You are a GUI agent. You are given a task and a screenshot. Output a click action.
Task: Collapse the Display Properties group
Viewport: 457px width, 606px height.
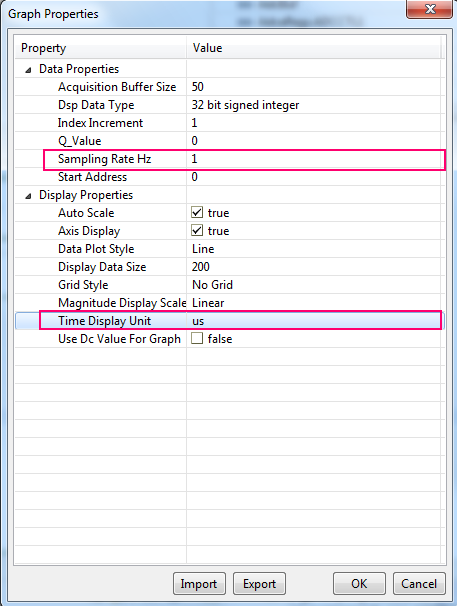28,196
